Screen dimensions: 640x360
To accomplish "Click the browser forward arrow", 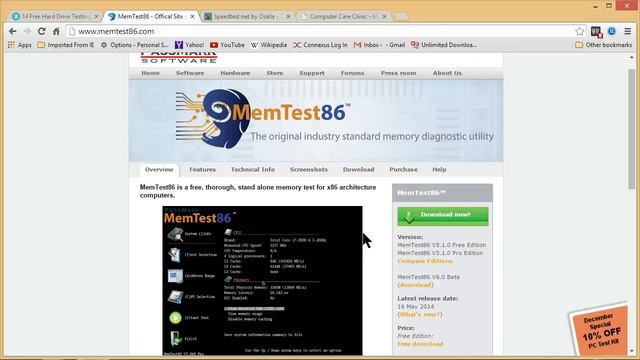I will click(27, 31).
